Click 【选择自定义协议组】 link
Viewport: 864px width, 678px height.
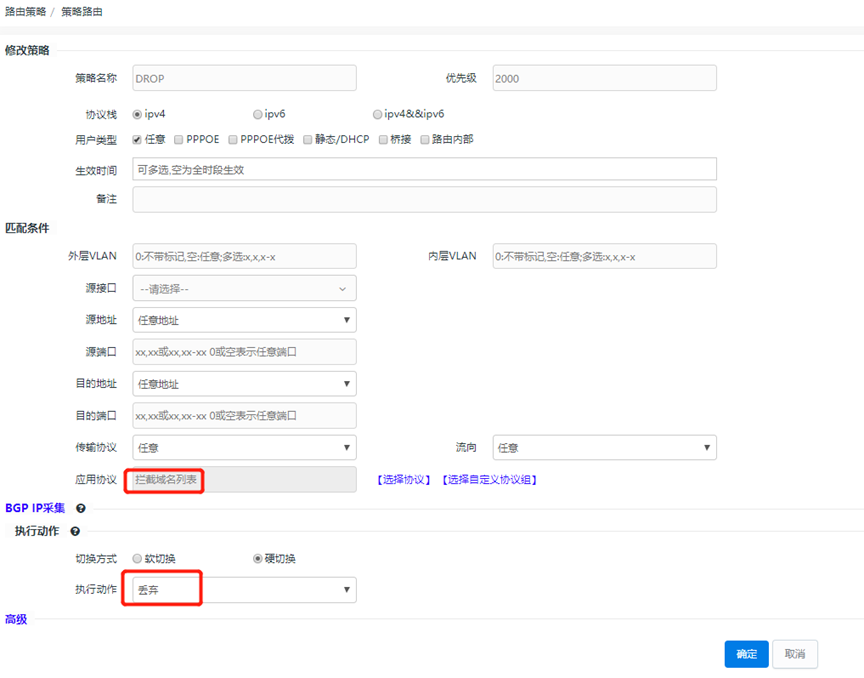tap(490, 480)
